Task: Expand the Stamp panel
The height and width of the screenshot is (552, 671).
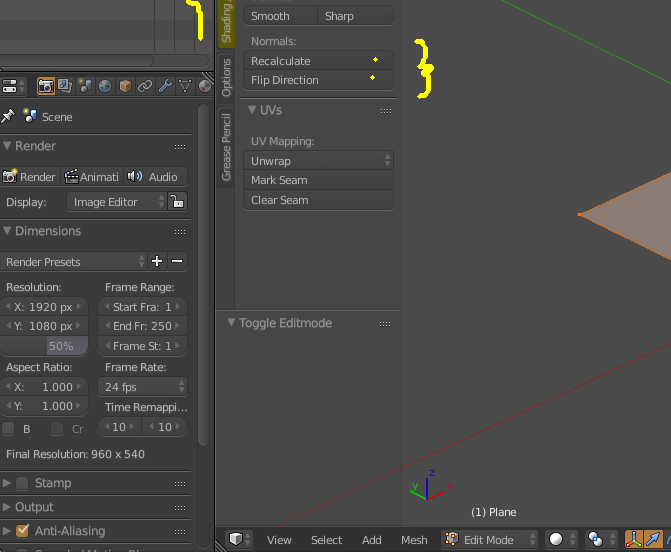Action: coord(7,483)
